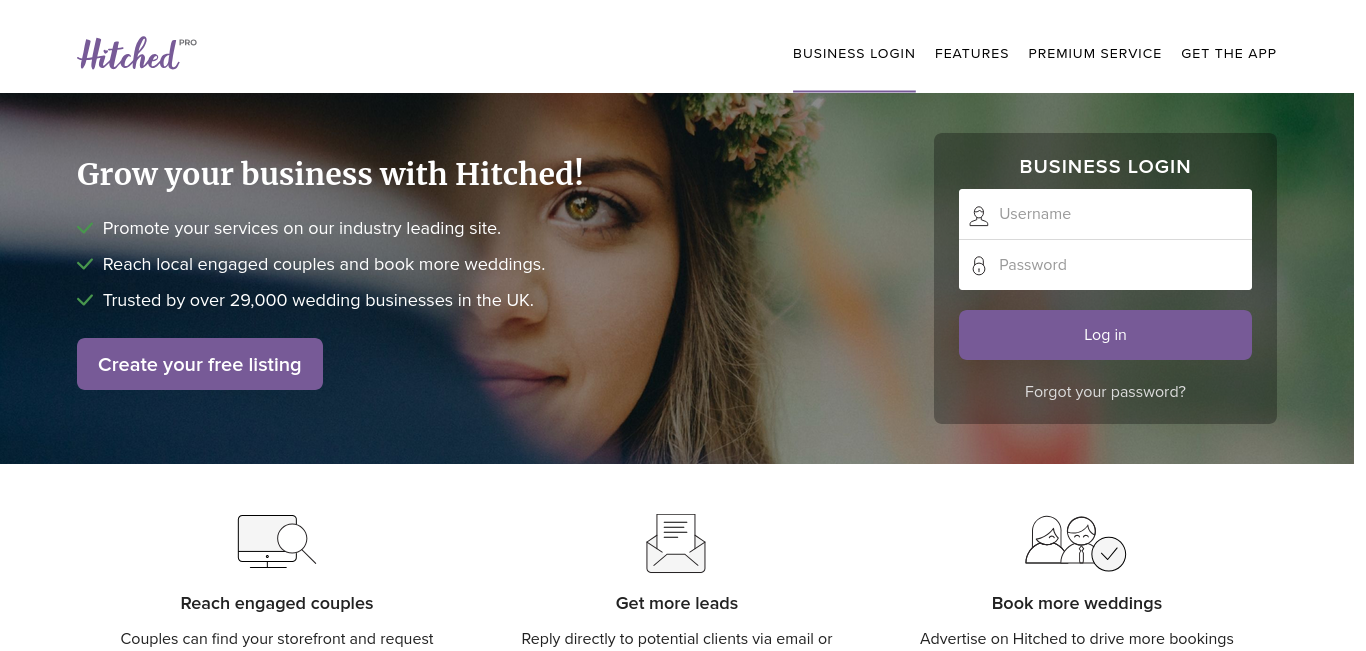Click the purple Log in button
The width and height of the screenshot is (1366, 651).
[1105, 335]
